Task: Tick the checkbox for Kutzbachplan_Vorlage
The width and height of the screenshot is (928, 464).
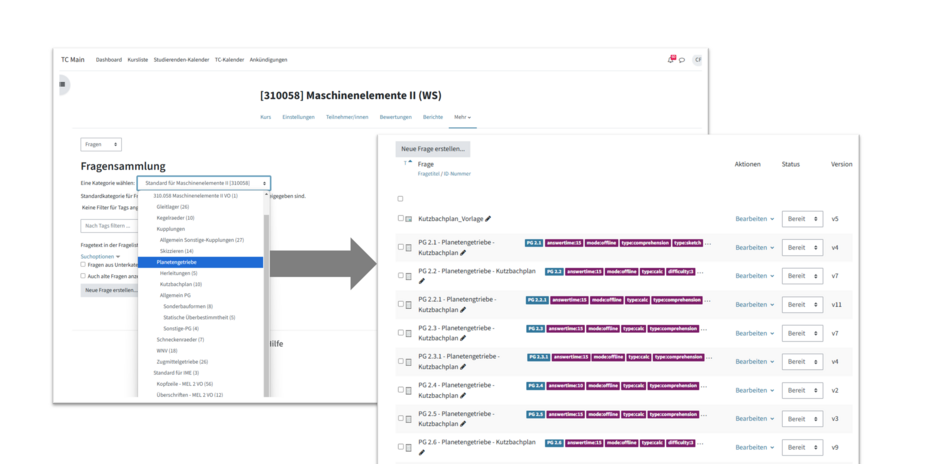Action: coord(401,218)
